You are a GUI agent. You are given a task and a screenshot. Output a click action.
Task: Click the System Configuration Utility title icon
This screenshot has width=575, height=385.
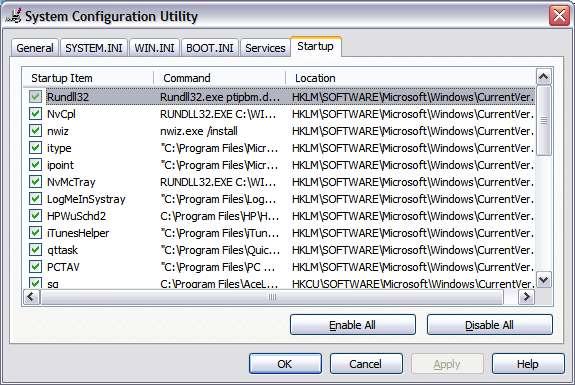pos(14,16)
